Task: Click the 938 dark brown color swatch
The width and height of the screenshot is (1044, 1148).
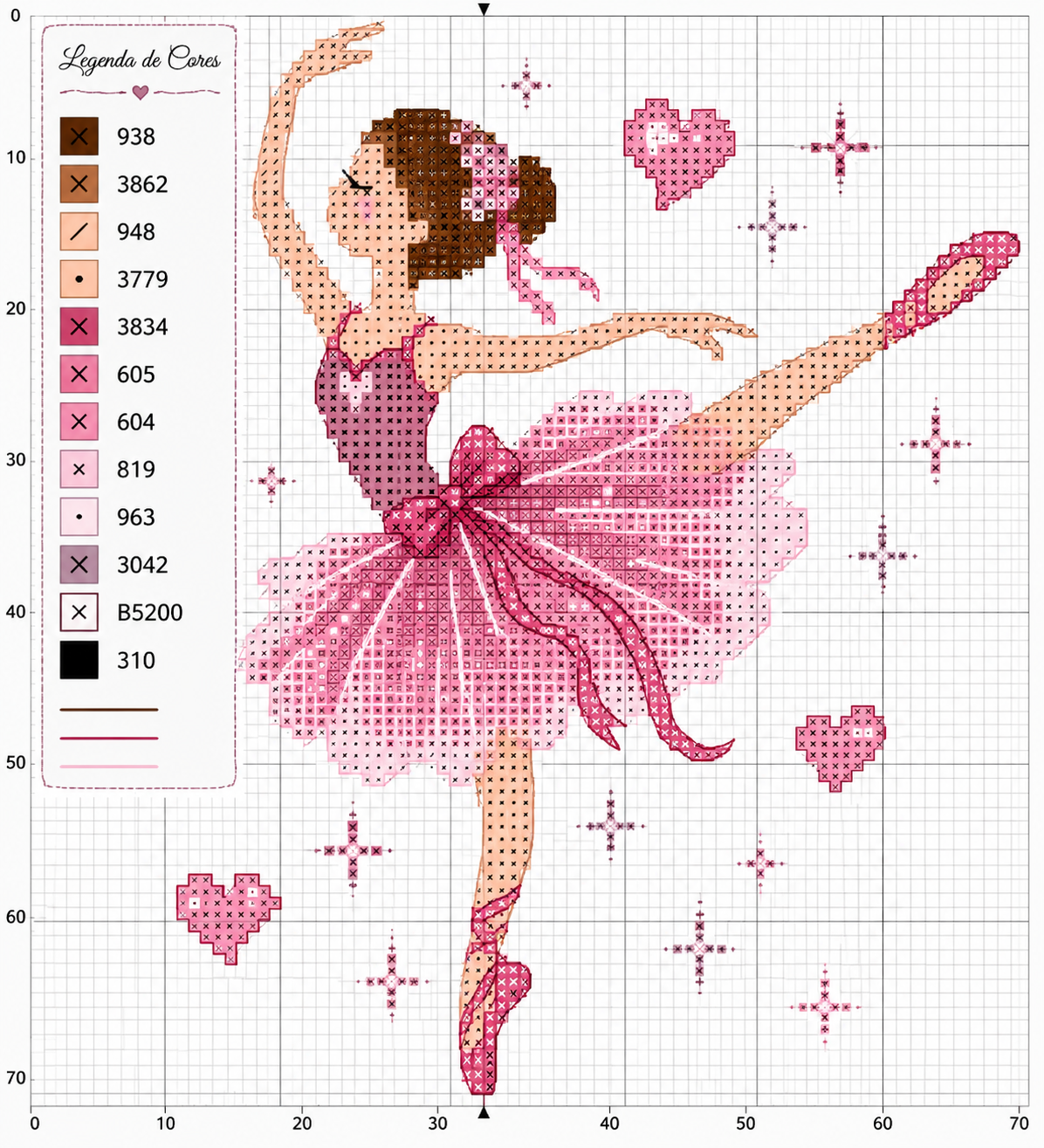Action: pos(79,136)
